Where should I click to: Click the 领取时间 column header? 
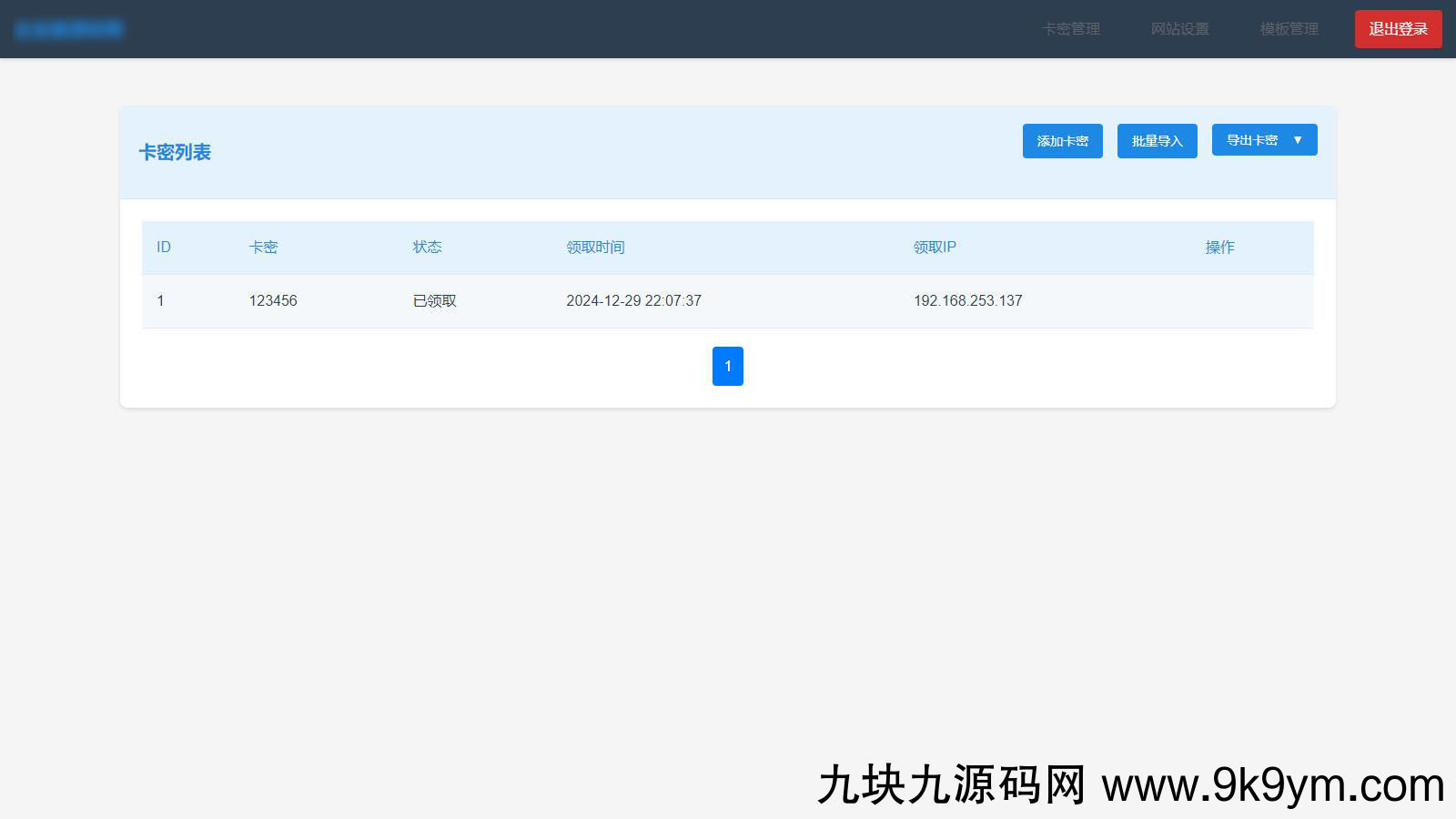pos(595,248)
